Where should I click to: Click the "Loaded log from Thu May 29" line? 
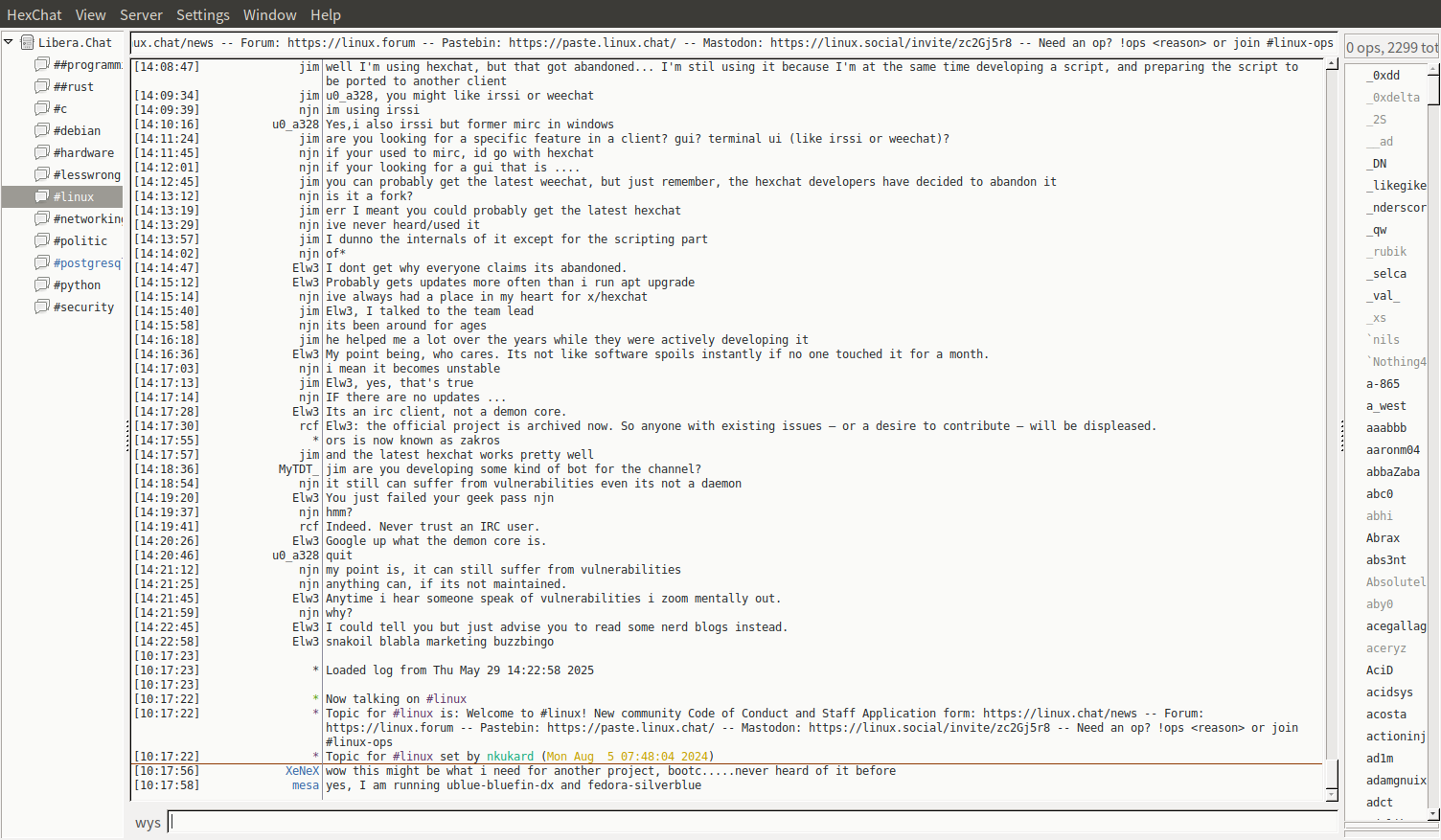(460, 670)
